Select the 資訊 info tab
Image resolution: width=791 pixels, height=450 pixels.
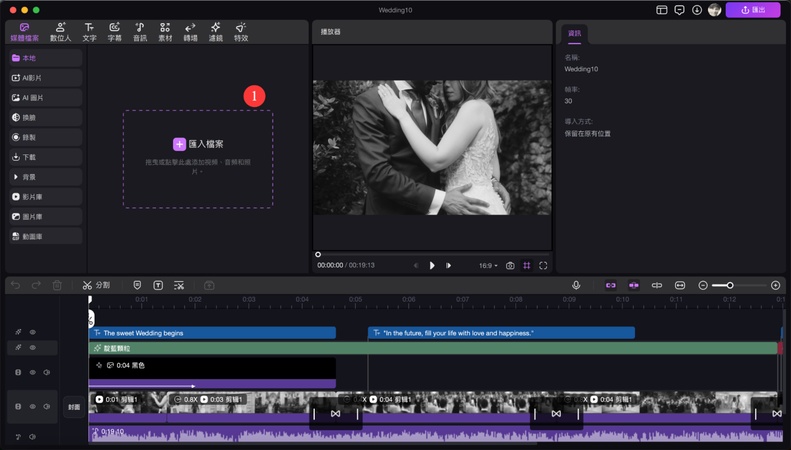[574, 33]
